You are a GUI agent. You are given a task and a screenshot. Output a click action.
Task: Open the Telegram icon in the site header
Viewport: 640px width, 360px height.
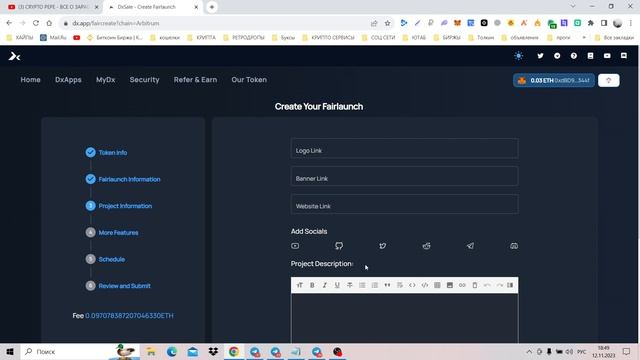[557, 56]
